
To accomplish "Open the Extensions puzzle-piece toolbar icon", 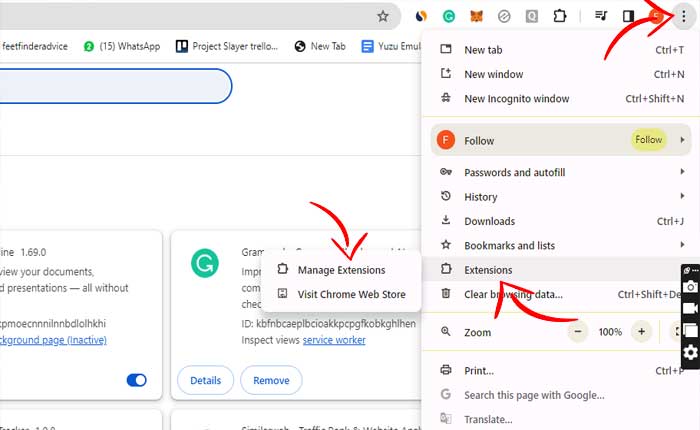I will 559,17.
